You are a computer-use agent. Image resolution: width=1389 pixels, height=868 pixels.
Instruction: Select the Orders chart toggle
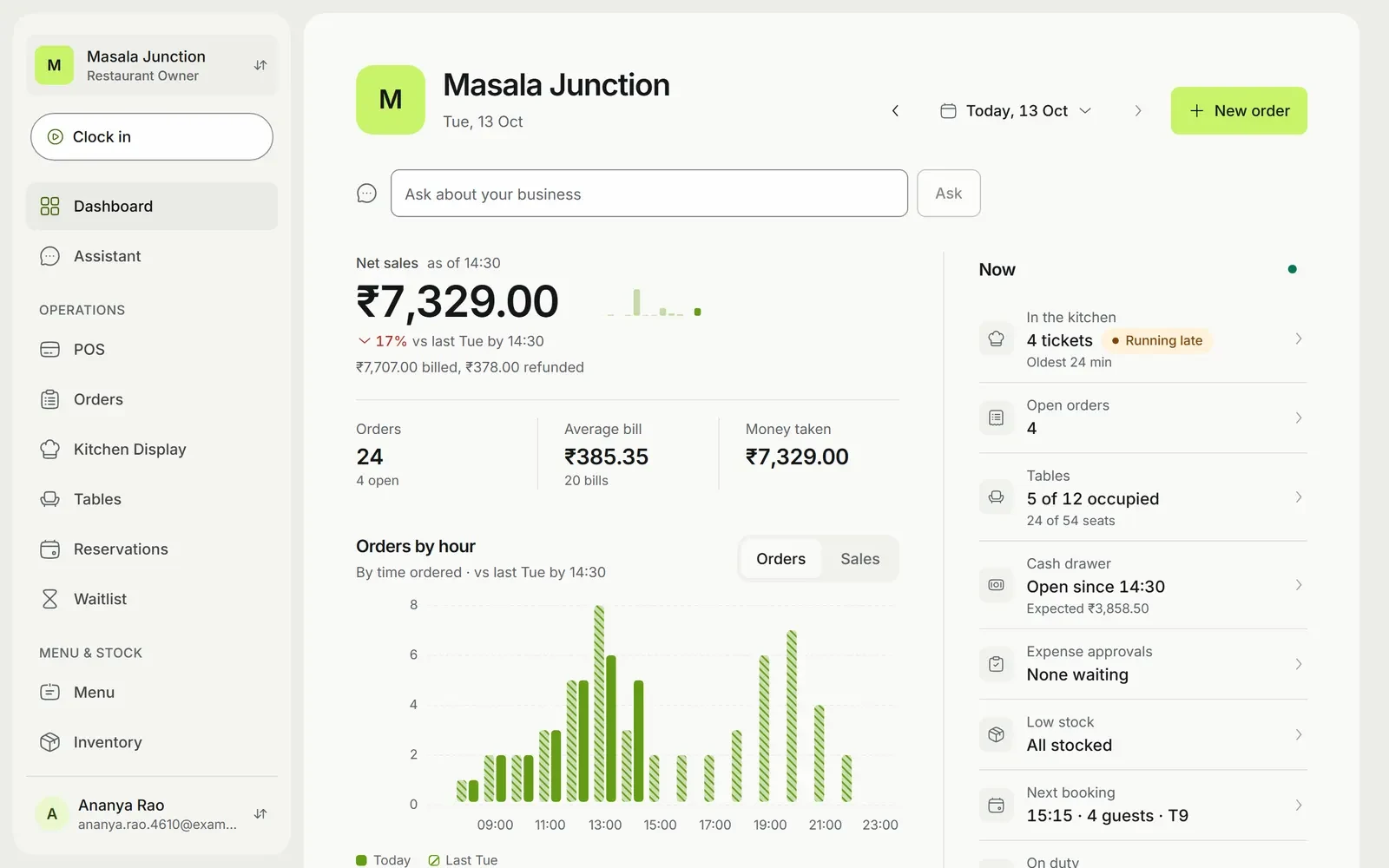[780, 559]
